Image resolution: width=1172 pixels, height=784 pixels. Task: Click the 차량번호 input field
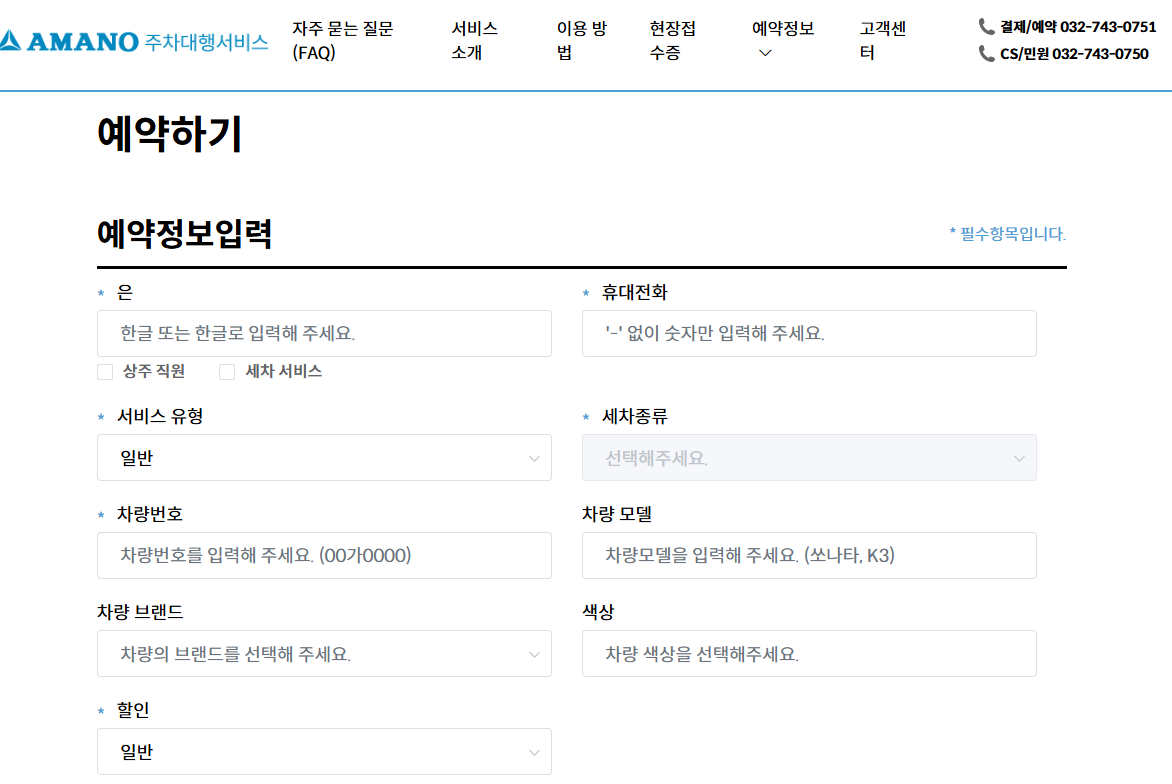tap(324, 555)
